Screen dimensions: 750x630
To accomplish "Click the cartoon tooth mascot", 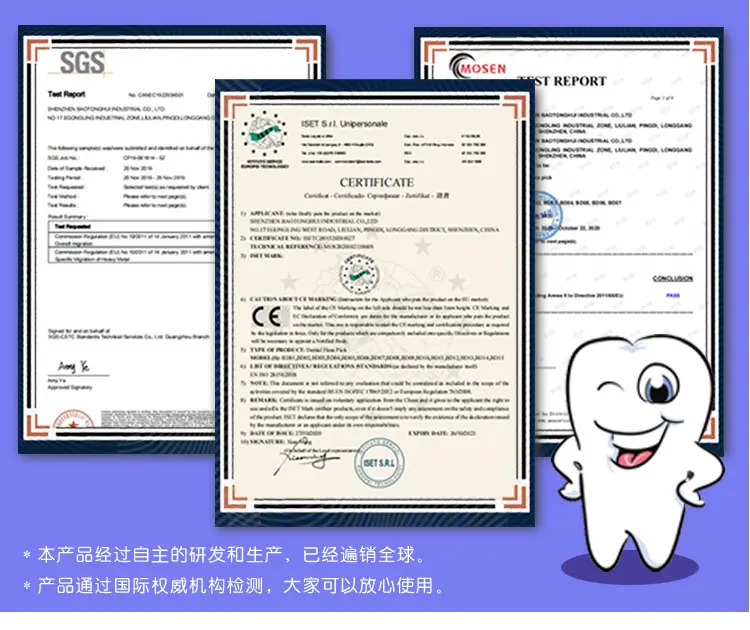I will (x=637, y=453).
